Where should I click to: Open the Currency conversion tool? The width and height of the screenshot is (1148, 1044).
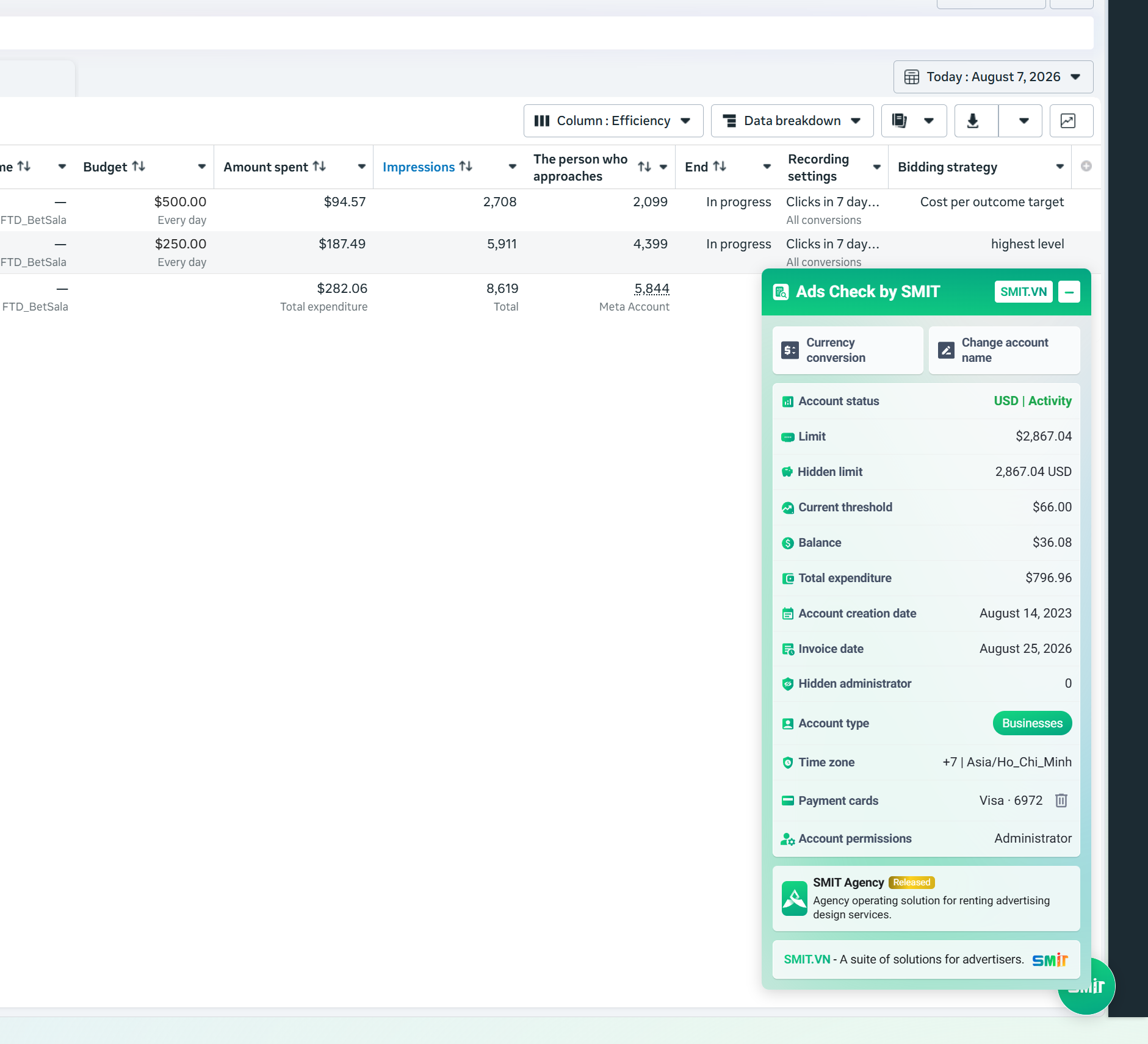click(x=848, y=350)
